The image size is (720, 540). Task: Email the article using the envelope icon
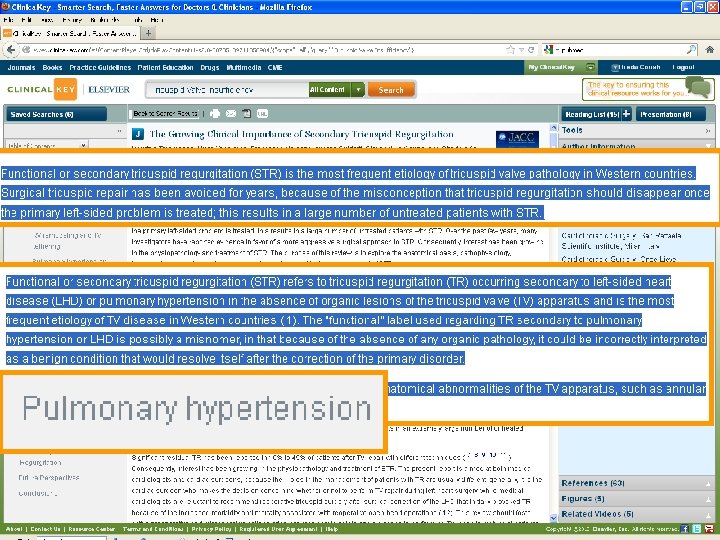click(231, 113)
